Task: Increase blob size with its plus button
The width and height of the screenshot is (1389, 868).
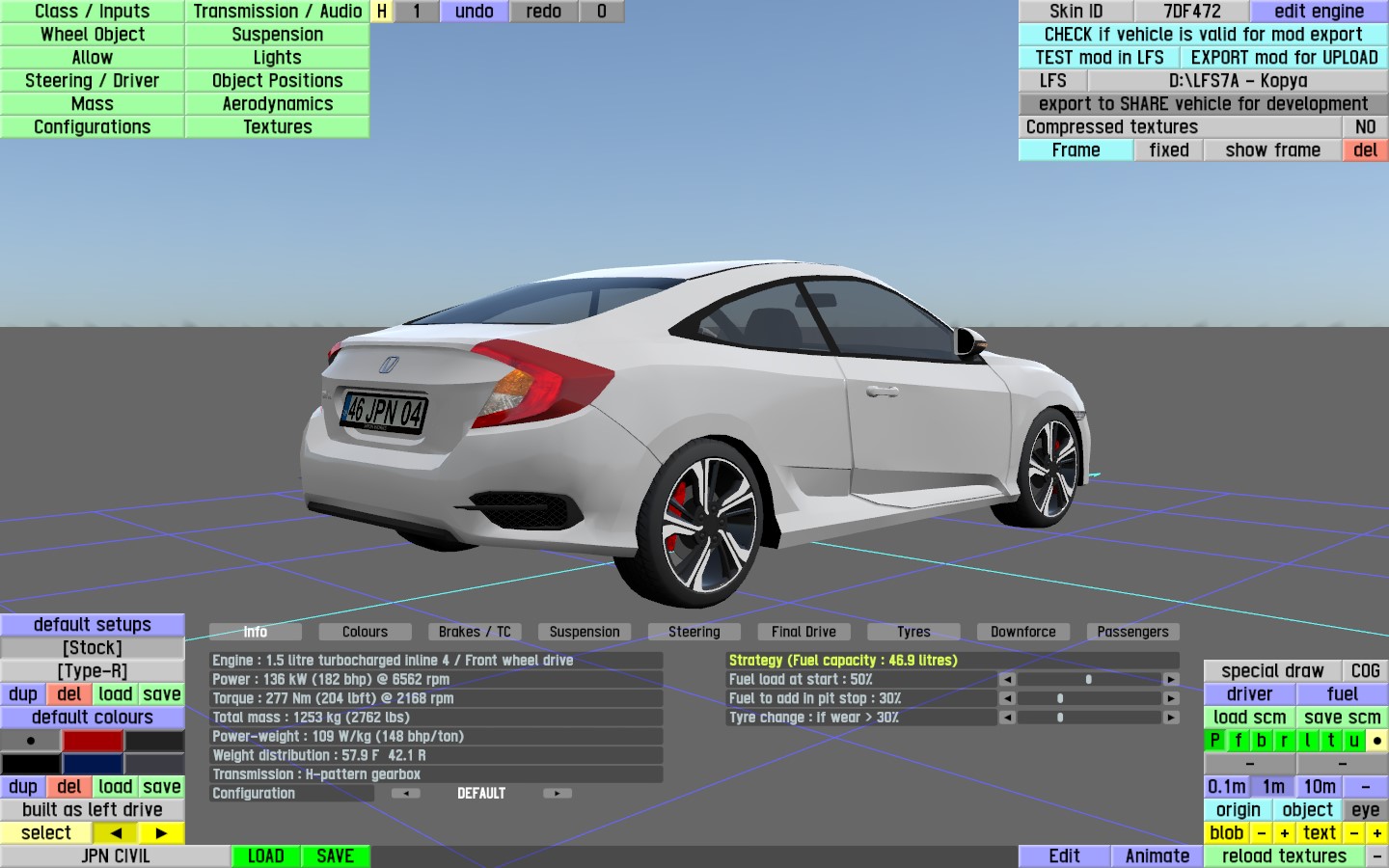Action: 1285,833
